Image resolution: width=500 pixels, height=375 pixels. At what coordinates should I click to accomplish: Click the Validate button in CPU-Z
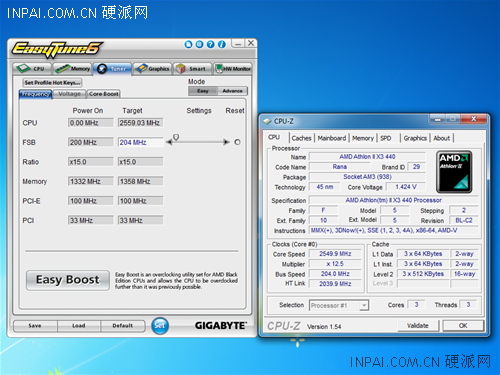418,326
